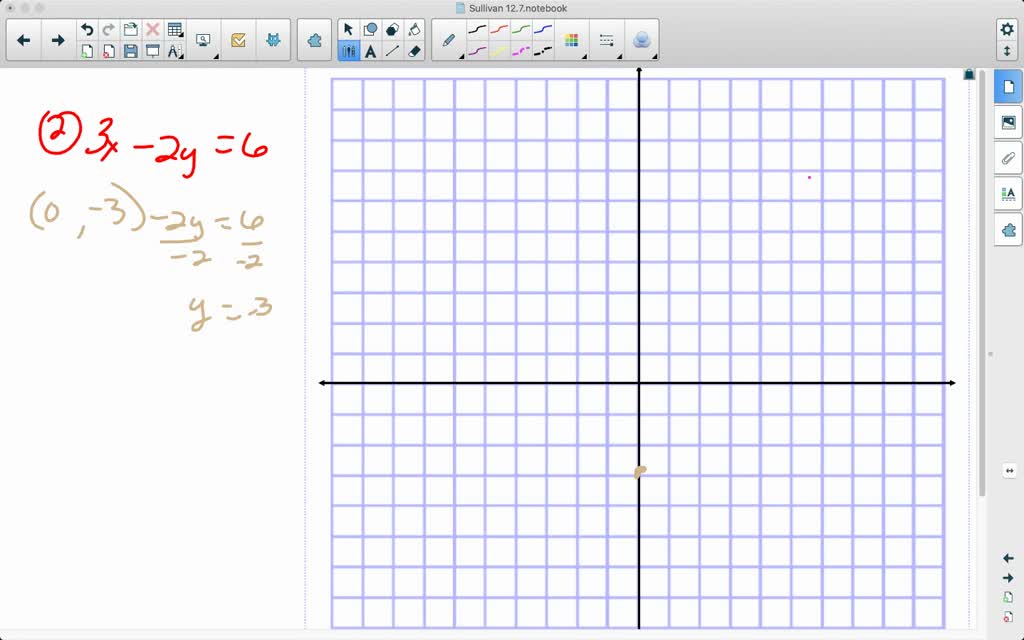The width and height of the screenshot is (1024, 640).
Task: Toggle the selection arrow tool active state
Action: coord(349,28)
